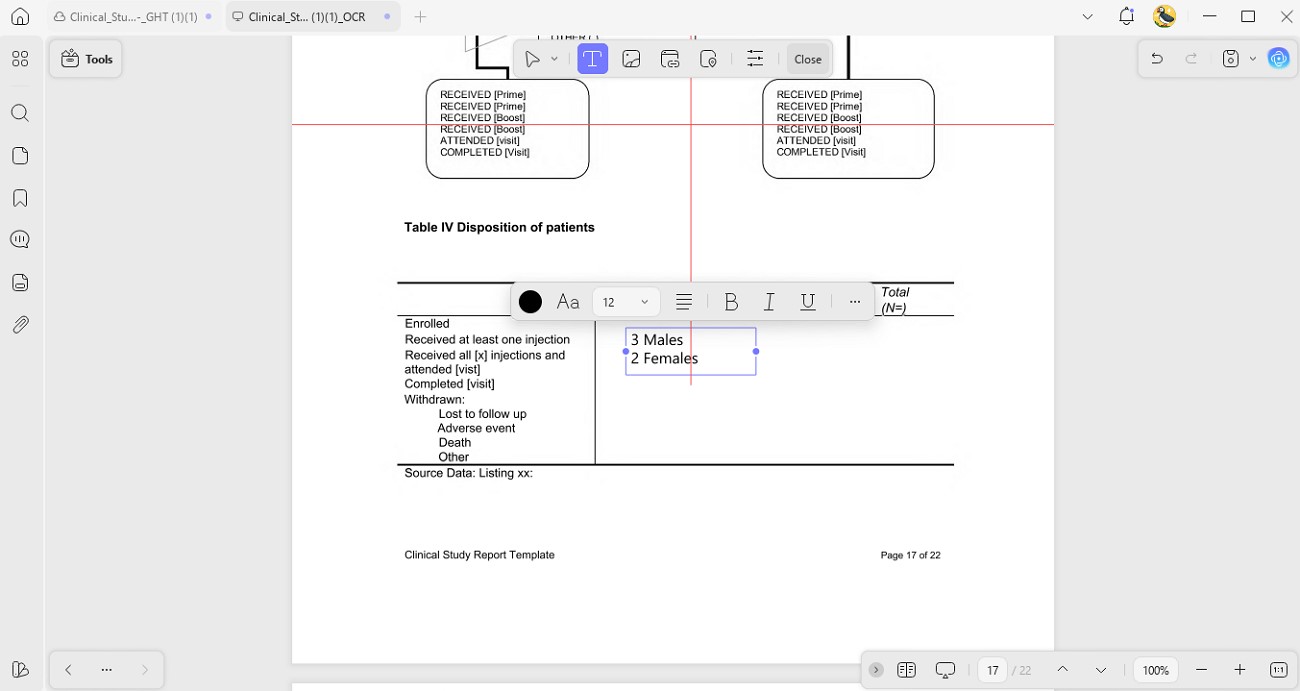Open a new tab with plus
This screenshot has width=1300, height=691.
420,17
